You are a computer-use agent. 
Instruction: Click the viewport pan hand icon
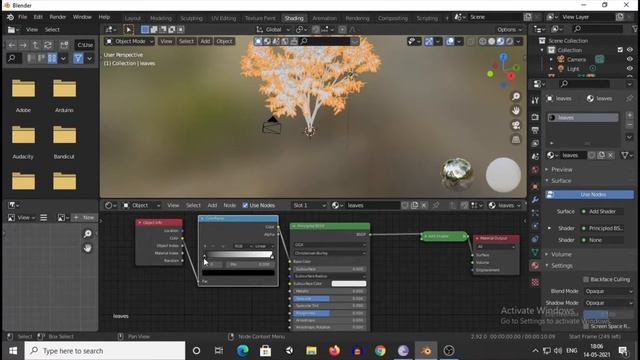pos(516,111)
